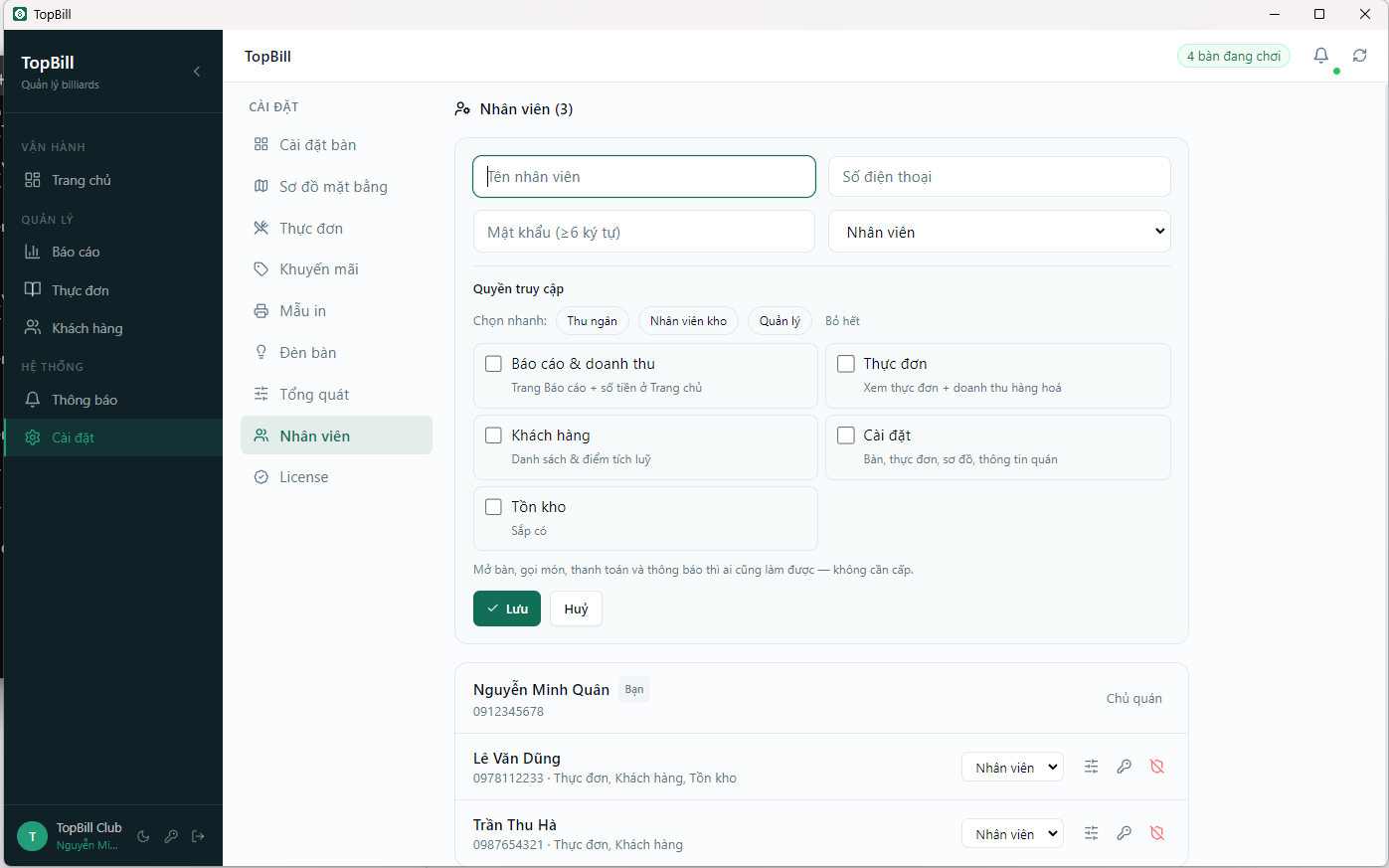This screenshot has height=868, width=1389.
Task: Check the Thực đơn permission box
Action: (x=846, y=364)
